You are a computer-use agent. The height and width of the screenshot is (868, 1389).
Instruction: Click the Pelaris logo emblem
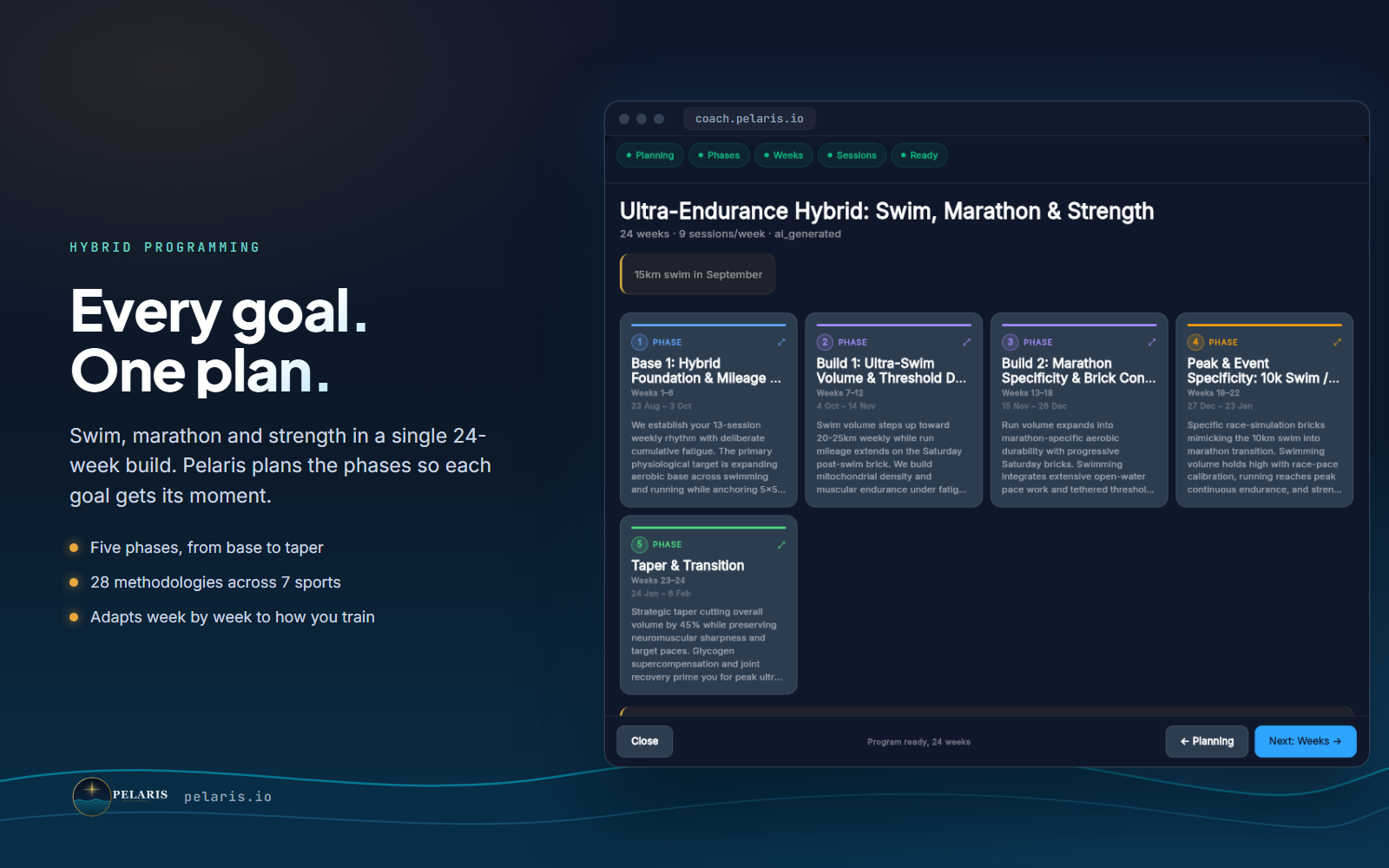(x=91, y=796)
